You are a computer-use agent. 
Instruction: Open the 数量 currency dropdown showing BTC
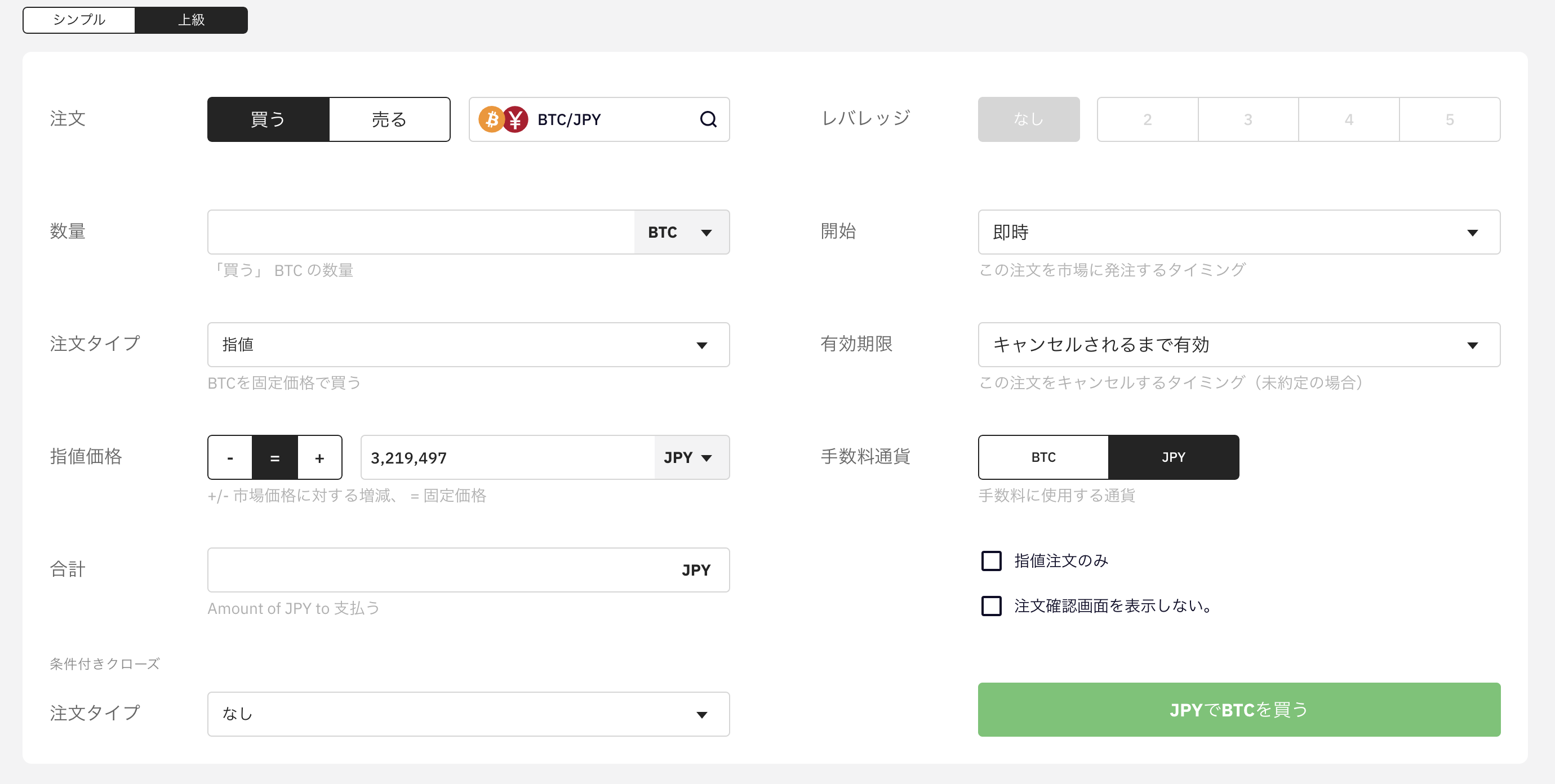(x=682, y=231)
